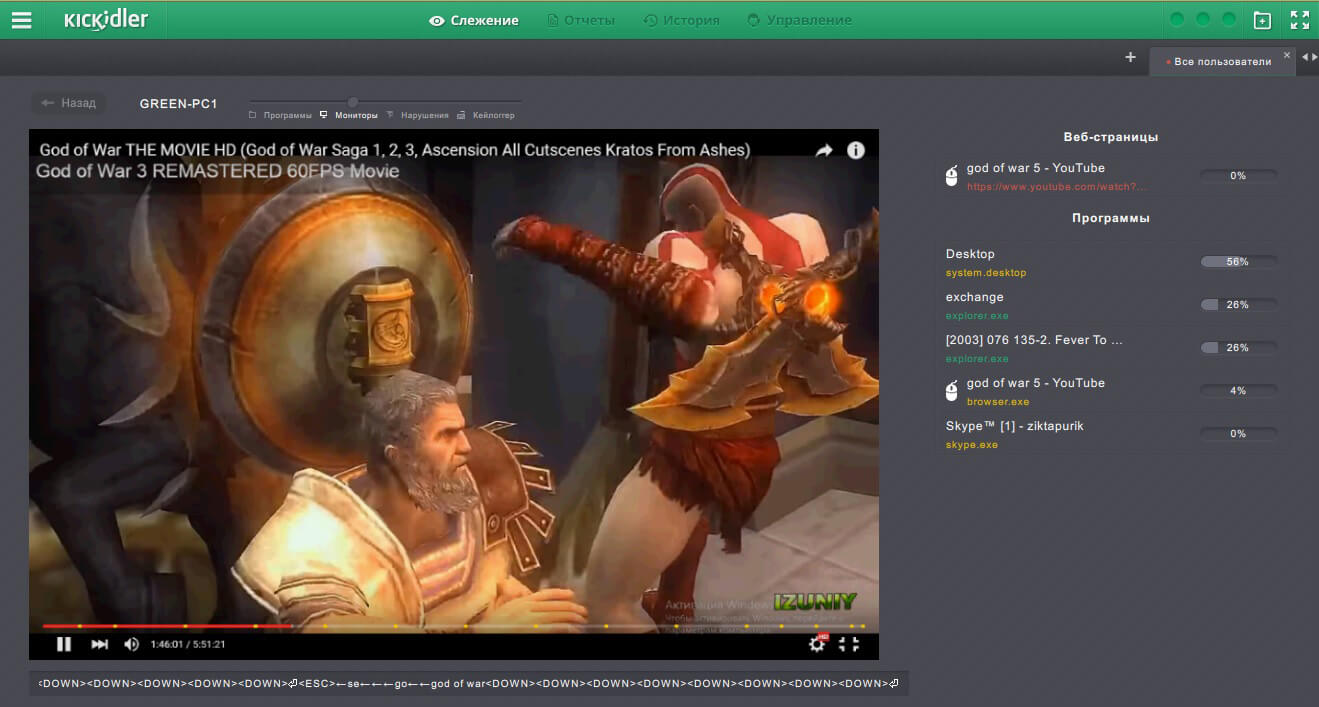Click the browser.exe process name

coord(998,402)
